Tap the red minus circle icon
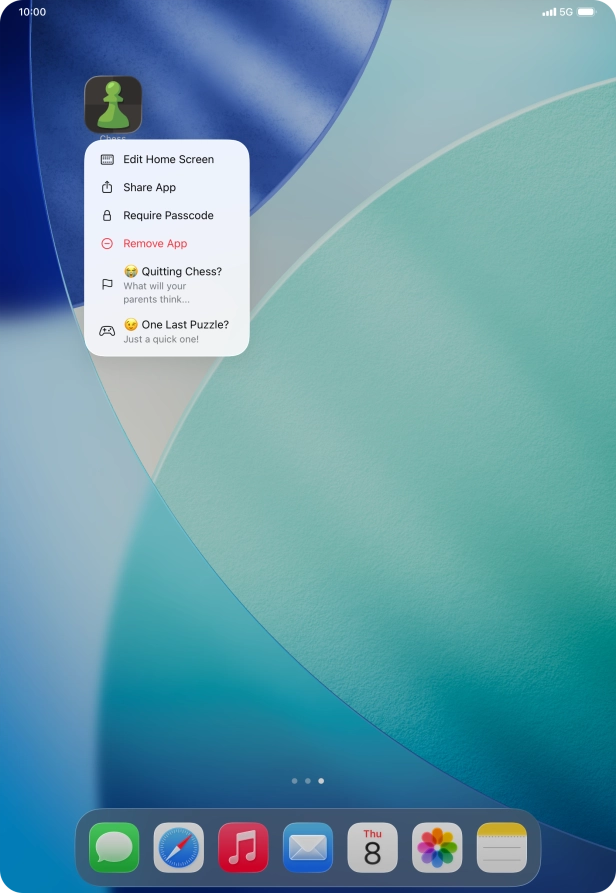The height and width of the screenshot is (893, 616). click(107, 243)
